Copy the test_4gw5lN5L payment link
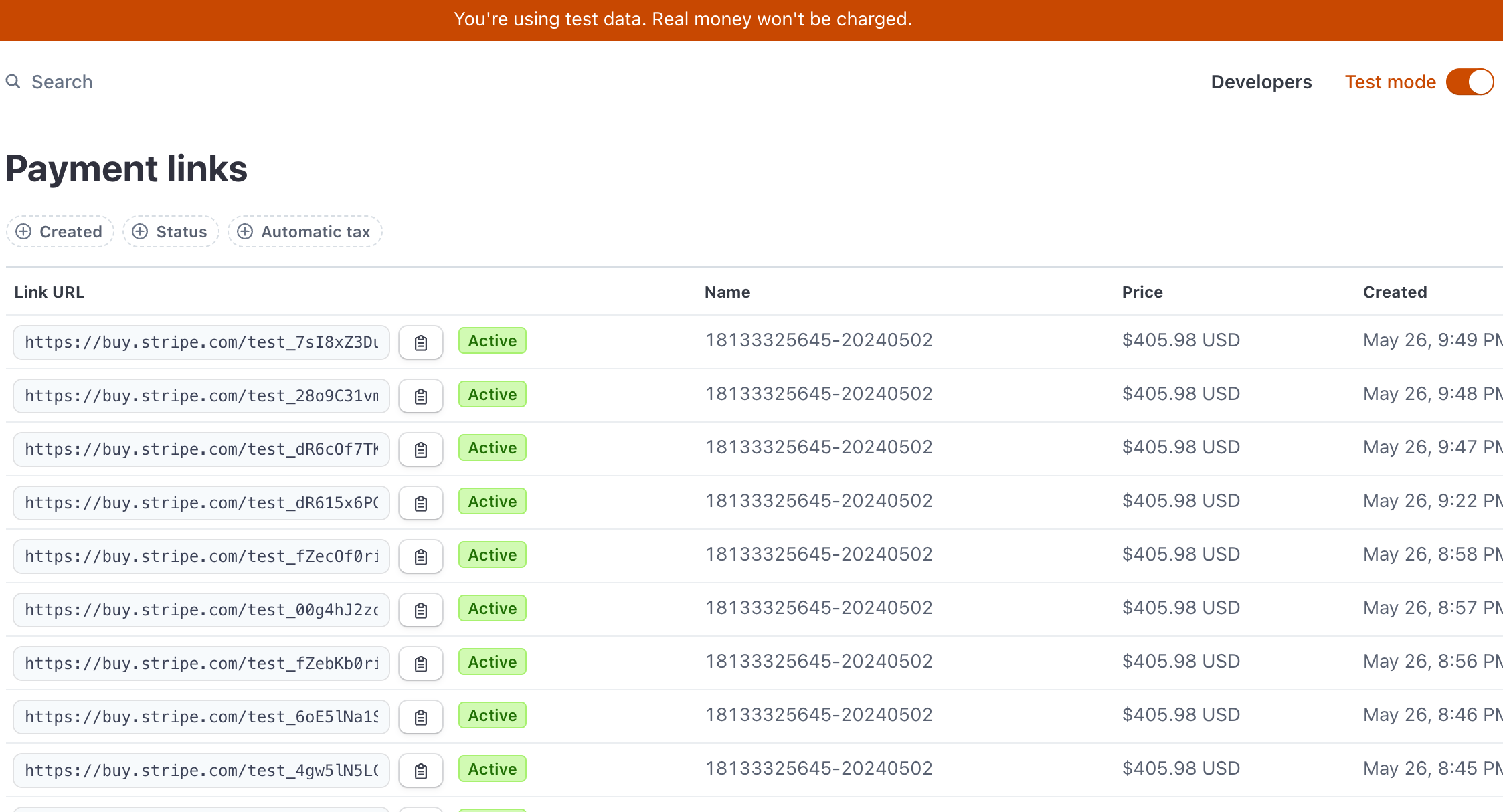Screen dimensions: 1503x812 point(420,771)
